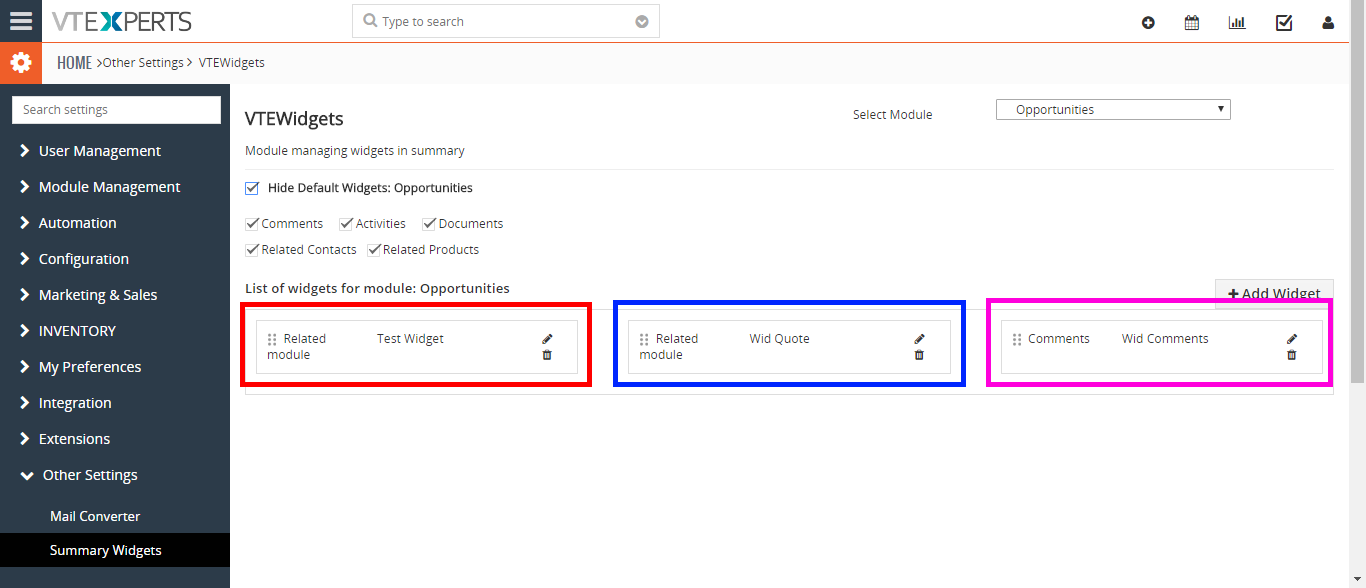Open the user profile icon
The height and width of the screenshot is (588, 1366).
1328,22
